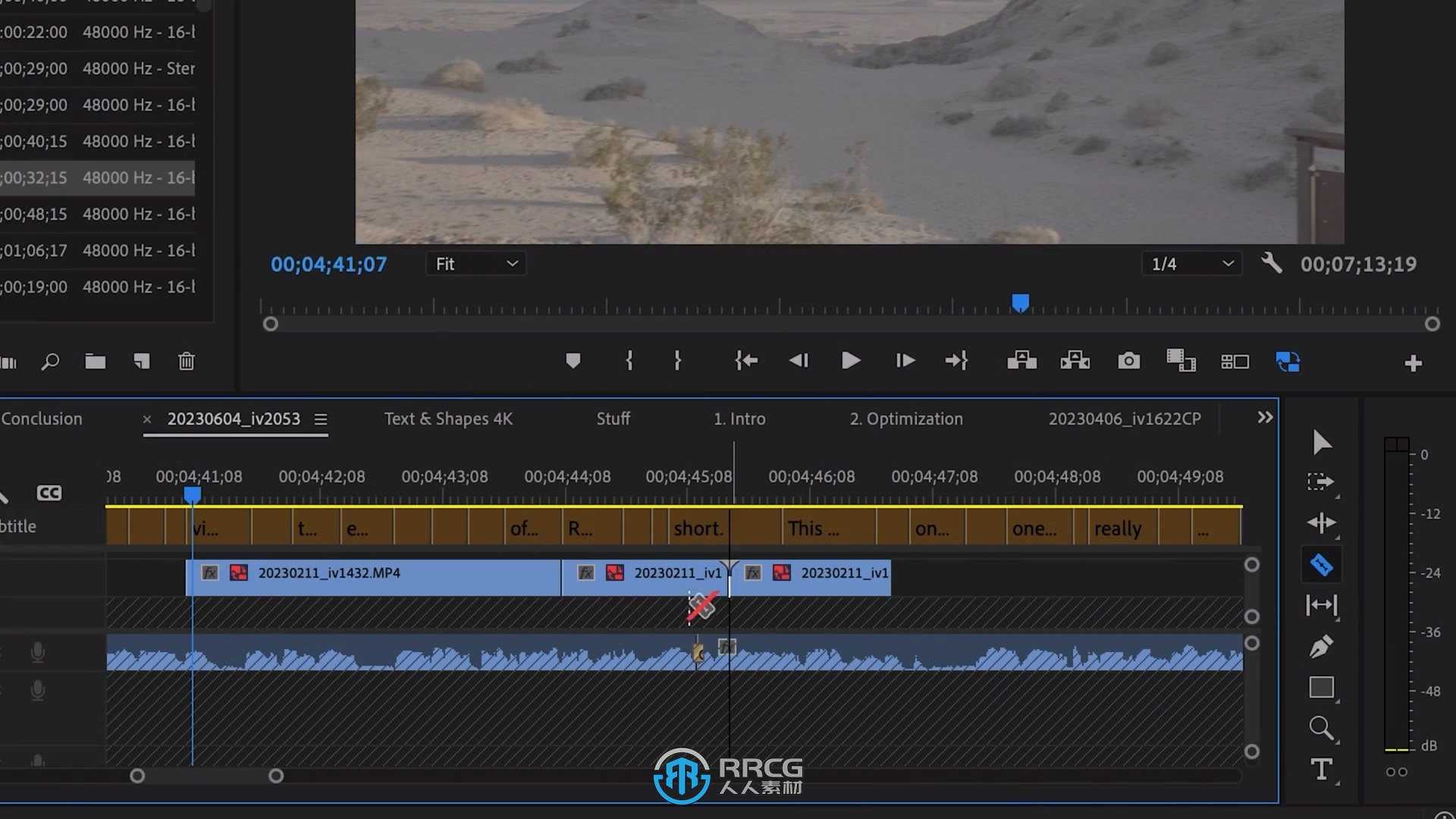1456x819 pixels.
Task: Select the Ripple Edit tool
Action: pos(1322,522)
